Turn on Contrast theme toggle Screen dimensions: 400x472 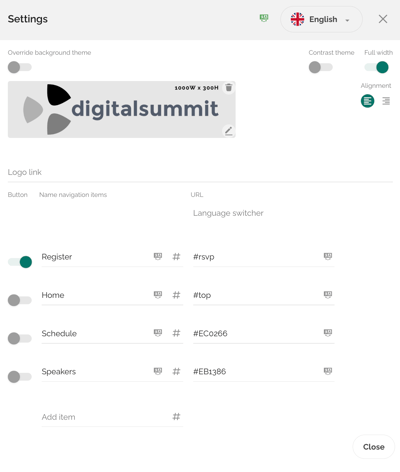click(x=321, y=67)
